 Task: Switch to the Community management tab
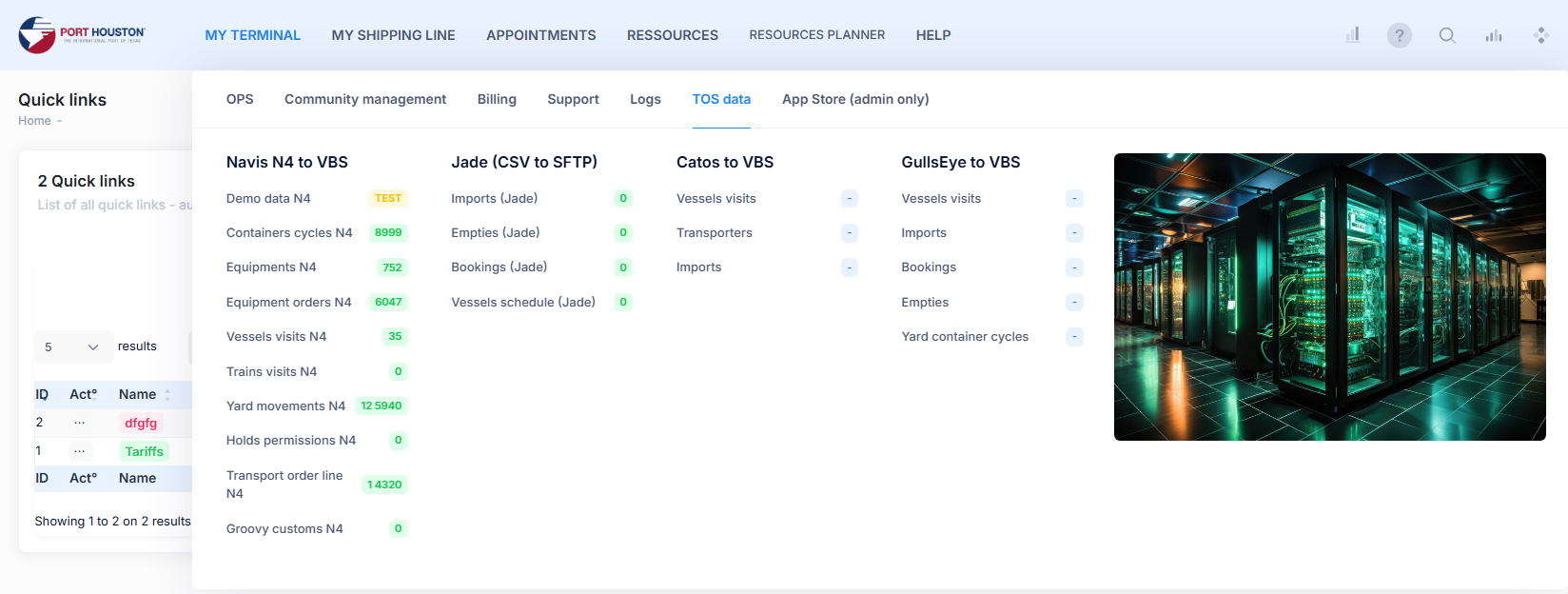pyautogui.click(x=364, y=99)
